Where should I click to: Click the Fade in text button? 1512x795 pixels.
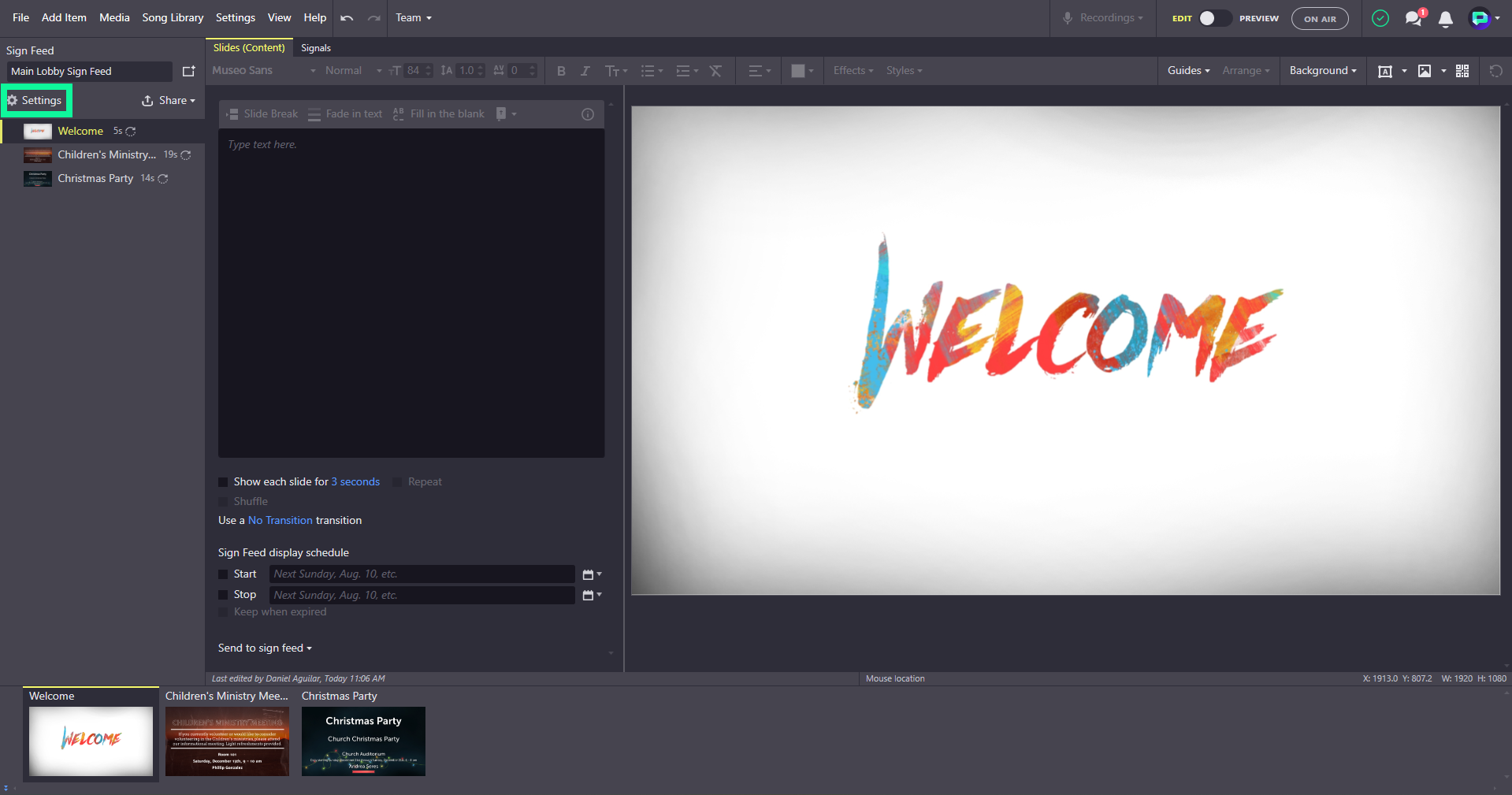click(x=345, y=114)
